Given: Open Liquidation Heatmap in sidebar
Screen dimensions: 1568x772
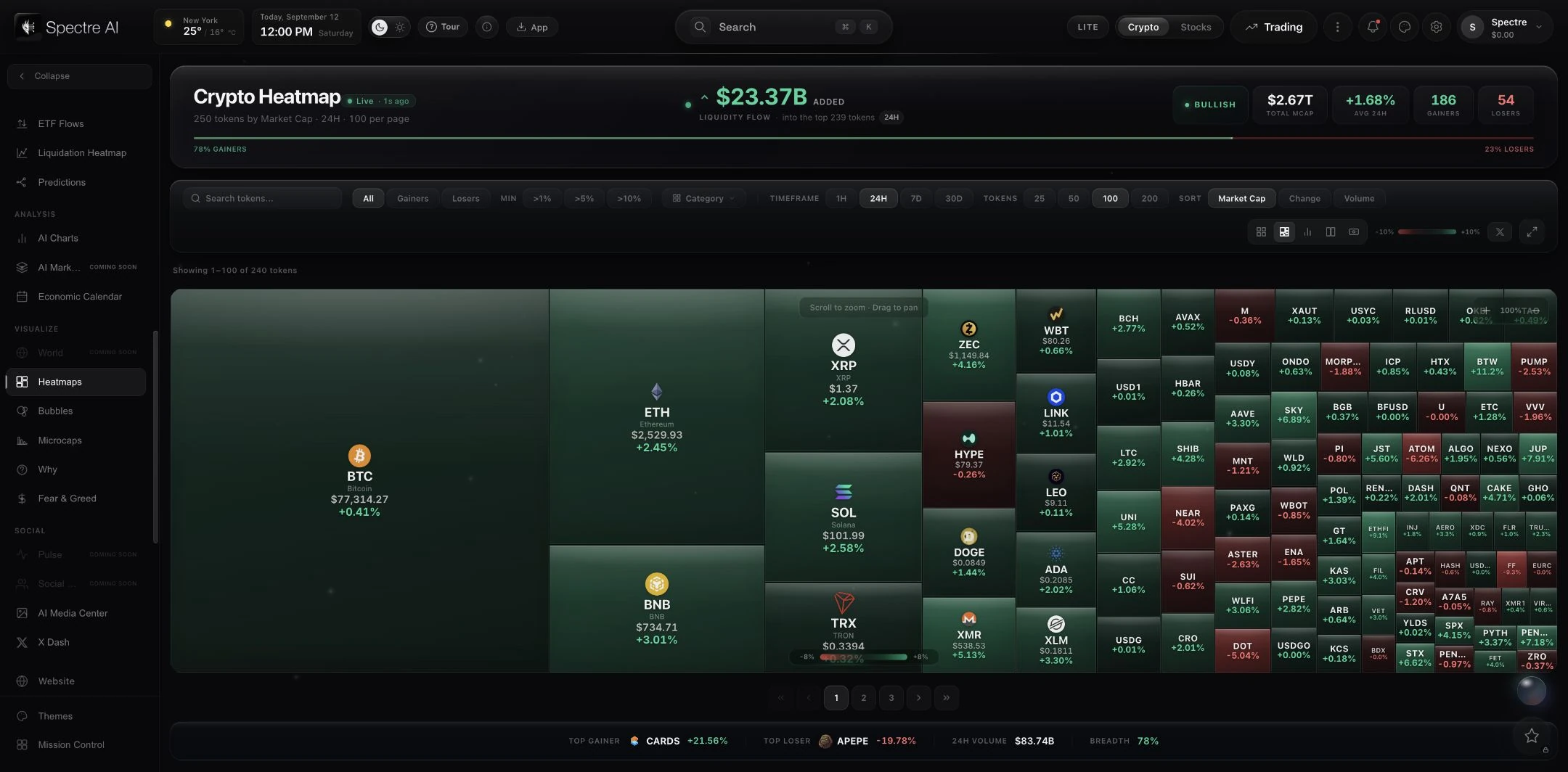Looking at the screenshot, I should (x=76, y=152).
